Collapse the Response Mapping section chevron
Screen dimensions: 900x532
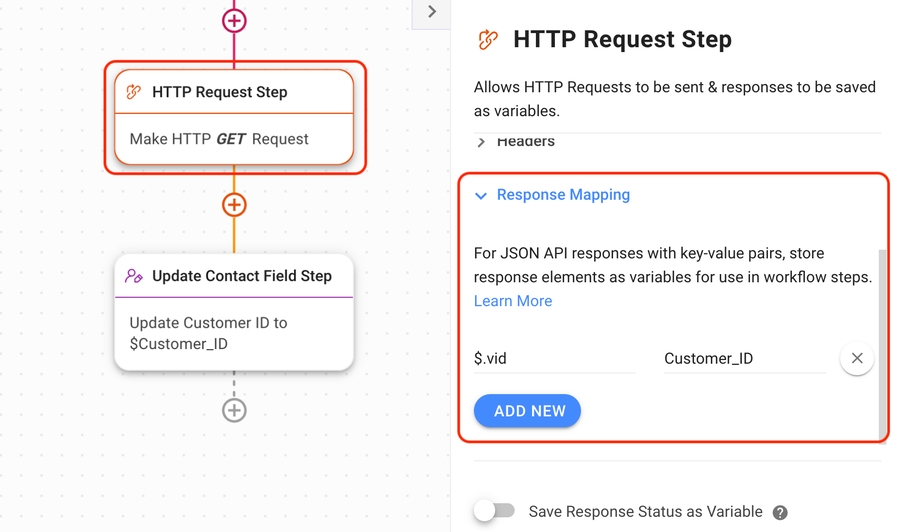[481, 196]
